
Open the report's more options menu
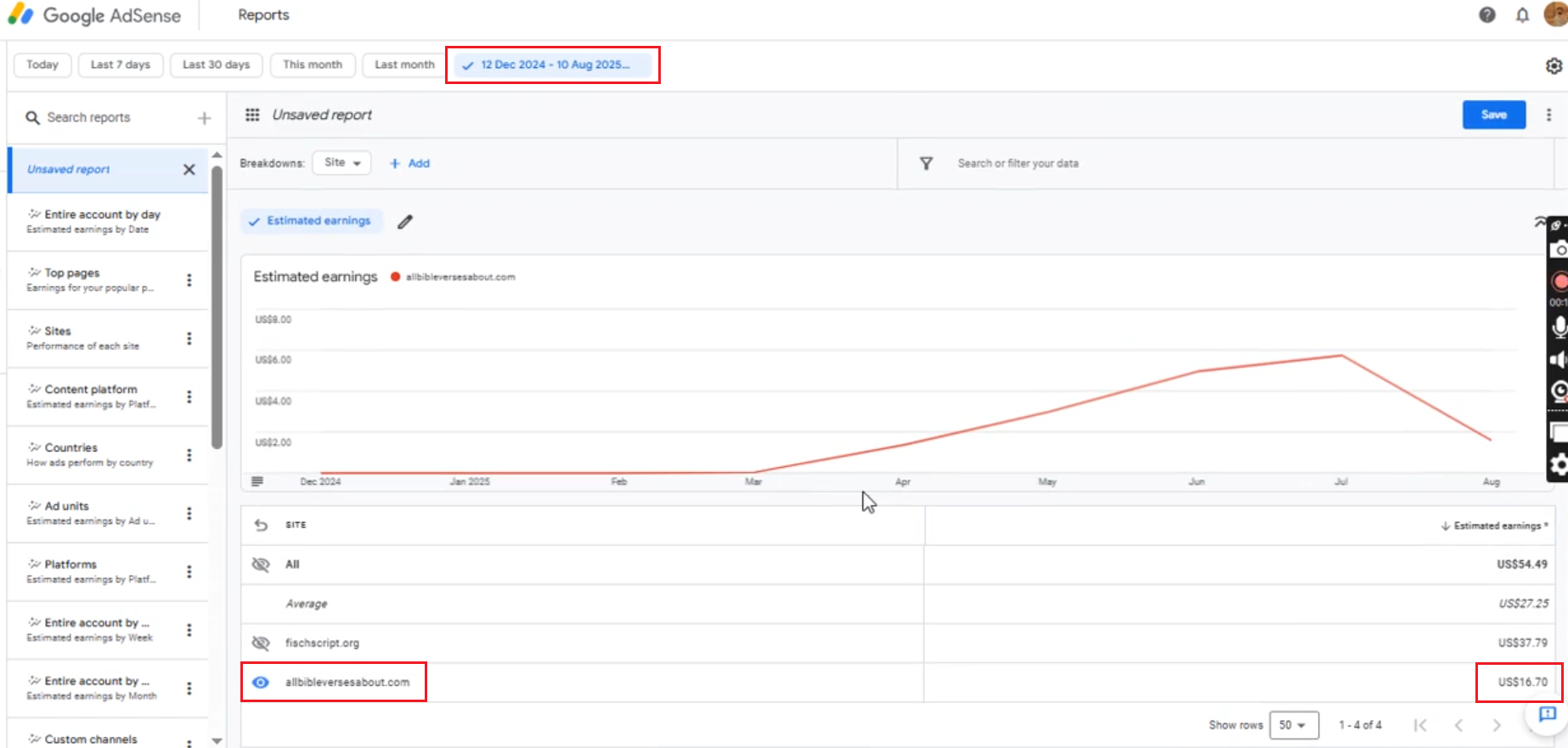click(x=1548, y=115)
